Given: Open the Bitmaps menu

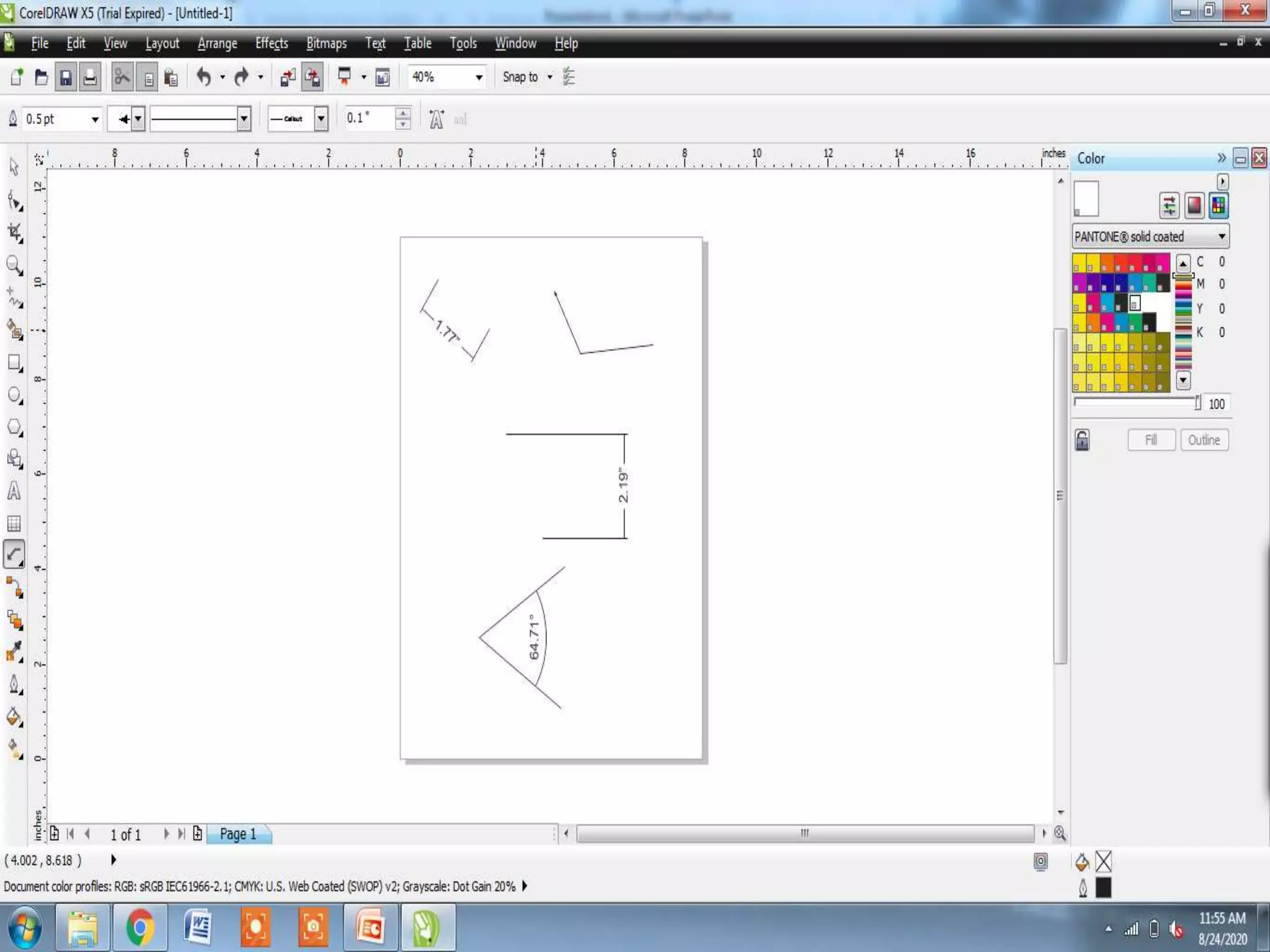Looking at the screenshot, I should 326,43.
